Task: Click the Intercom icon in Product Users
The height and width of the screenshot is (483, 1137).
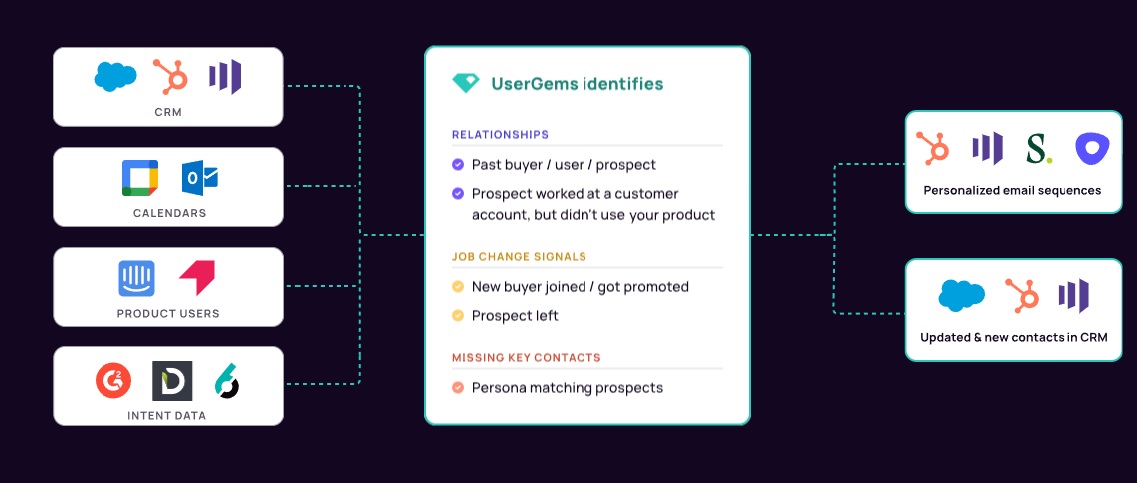Action: click(x=136, y=278)
